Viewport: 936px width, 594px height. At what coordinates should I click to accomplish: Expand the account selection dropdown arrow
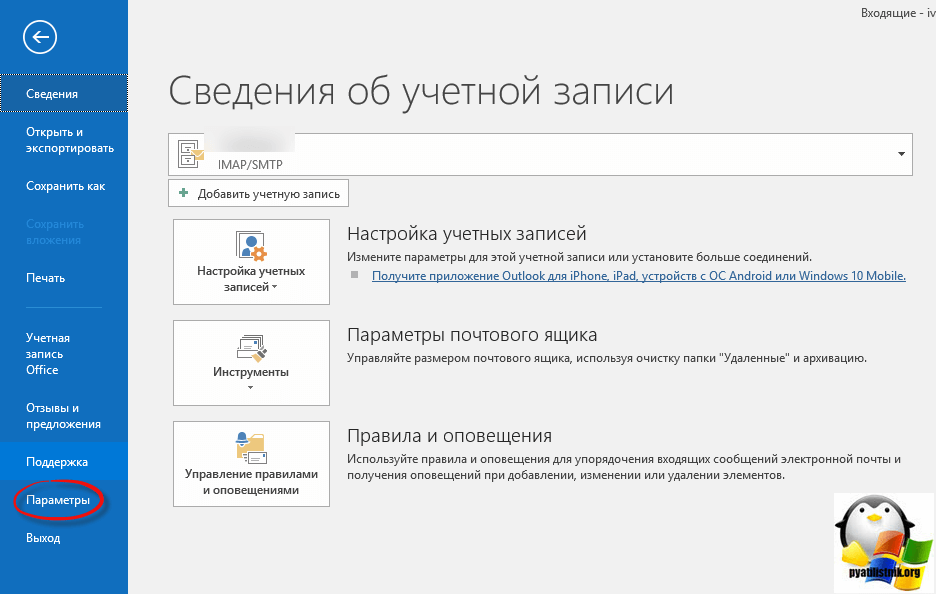click(x=901, y=154)
